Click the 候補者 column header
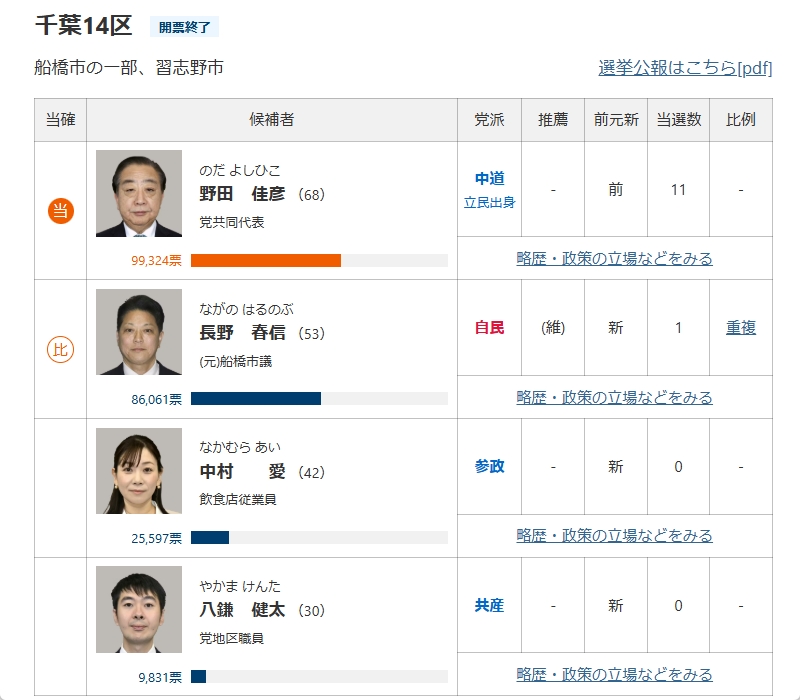 tap(271, 120)
